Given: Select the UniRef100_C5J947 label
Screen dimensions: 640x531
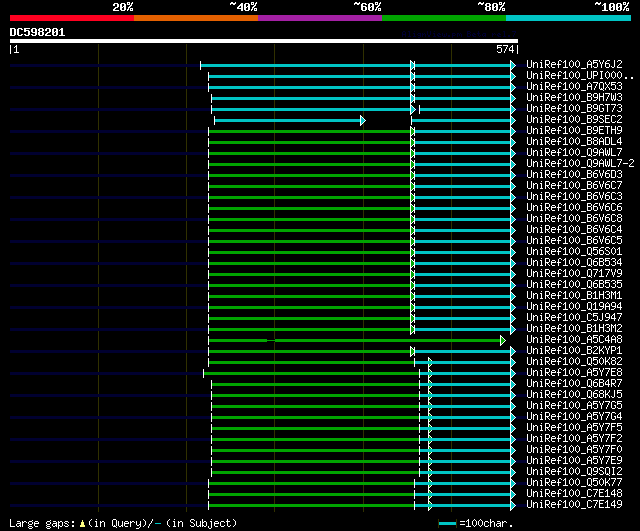Looking at the screenshot, I should pyautogui.click(x=574, y=318).
